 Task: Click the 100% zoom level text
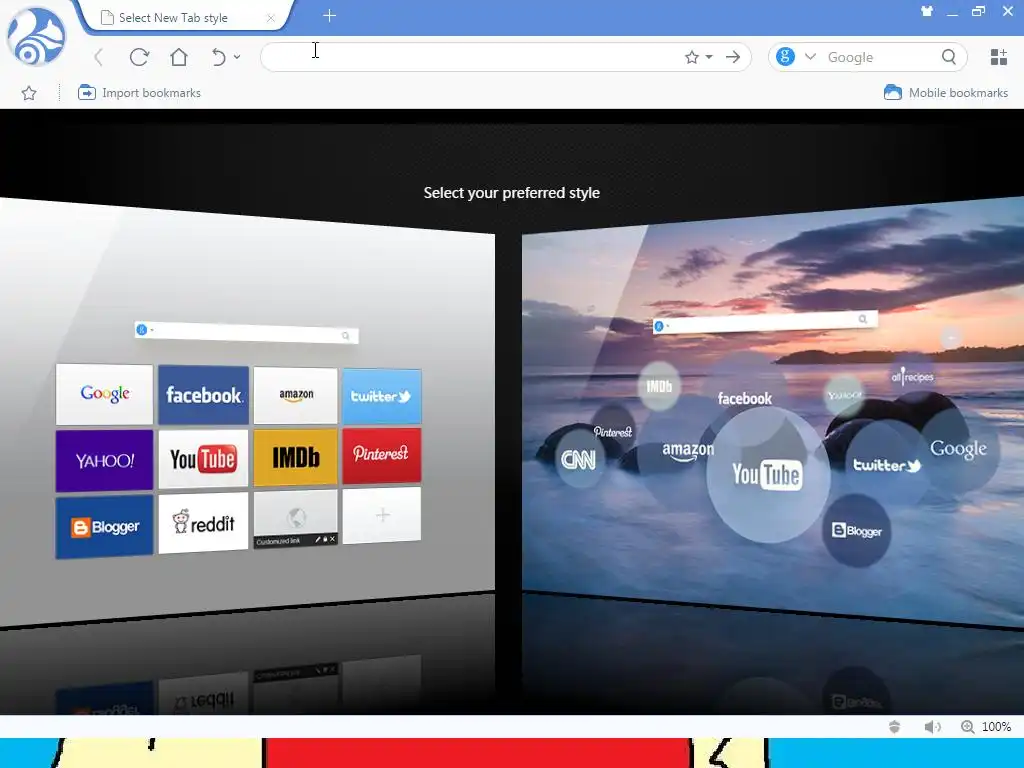[x=996, y=727]
